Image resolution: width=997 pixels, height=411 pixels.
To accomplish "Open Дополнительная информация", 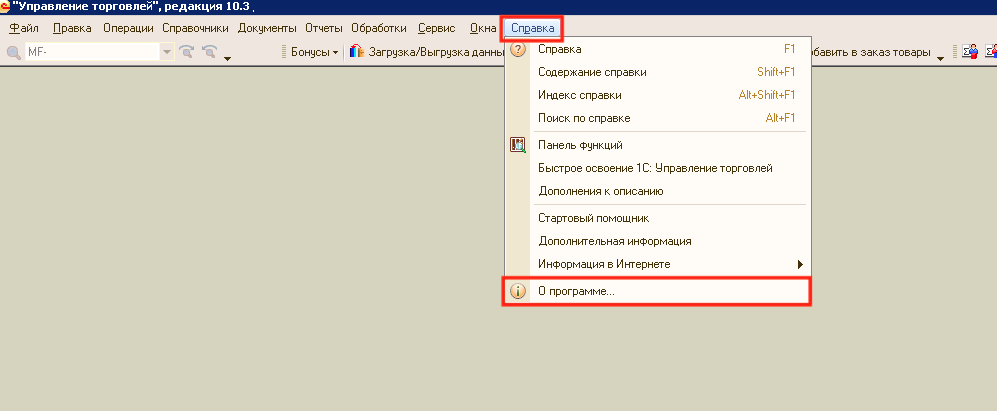I will pos(658,241).
